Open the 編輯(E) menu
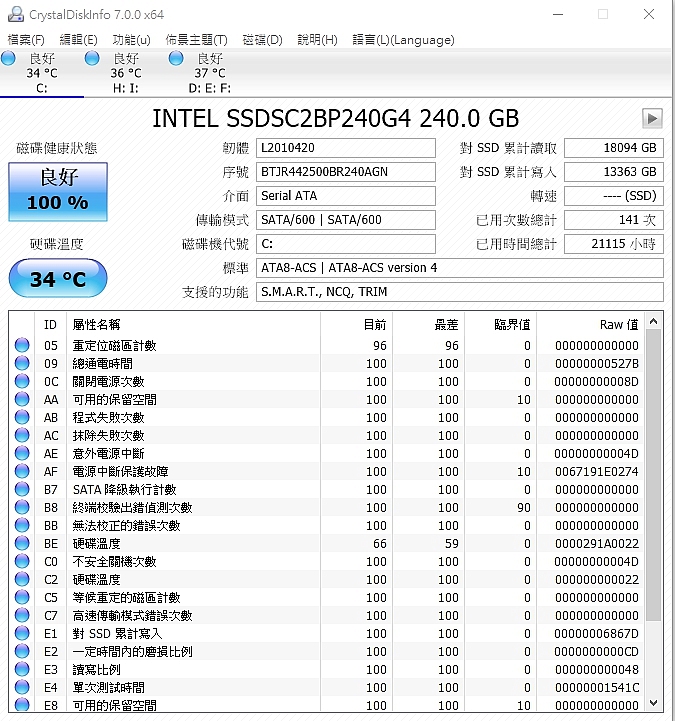 coord(78,40)
